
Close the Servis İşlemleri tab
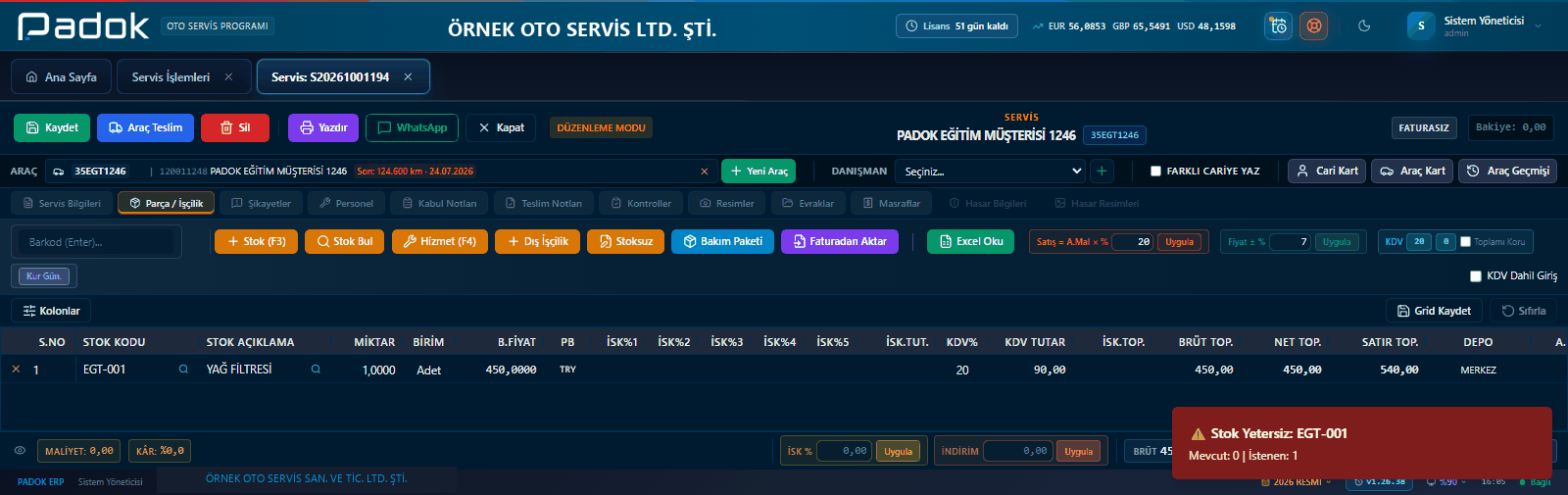[x=228, y=76]
